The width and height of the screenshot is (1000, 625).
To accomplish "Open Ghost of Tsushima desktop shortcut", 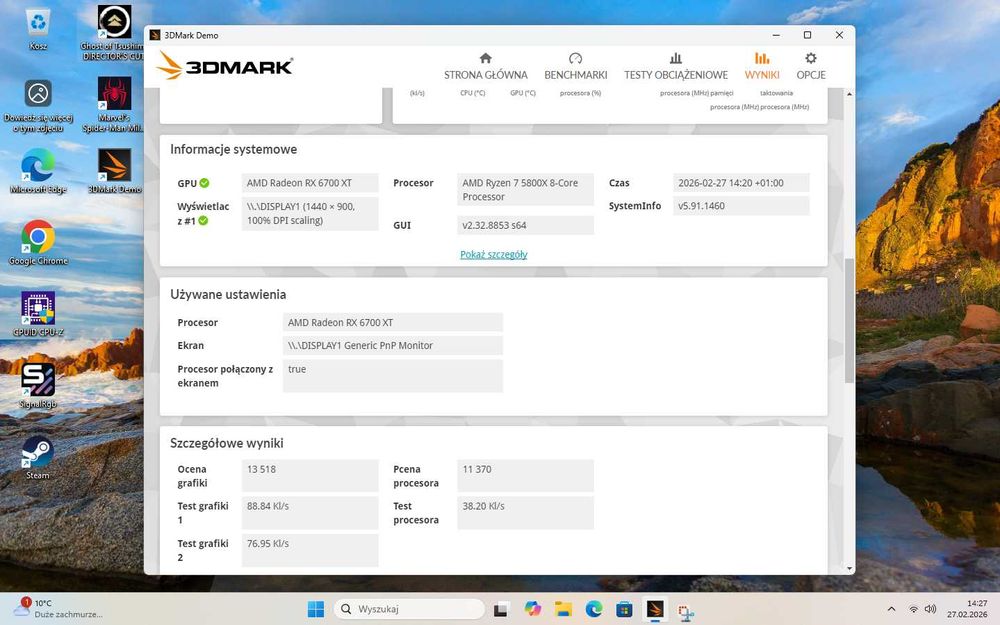I will pyautogui.click(x=114, y=33).
